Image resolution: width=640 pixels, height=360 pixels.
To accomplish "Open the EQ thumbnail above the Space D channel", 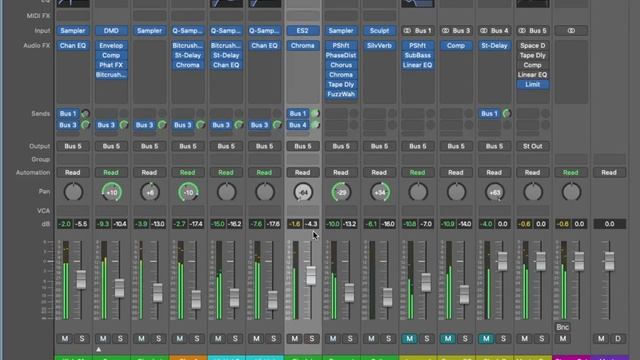I will [532, 3].
